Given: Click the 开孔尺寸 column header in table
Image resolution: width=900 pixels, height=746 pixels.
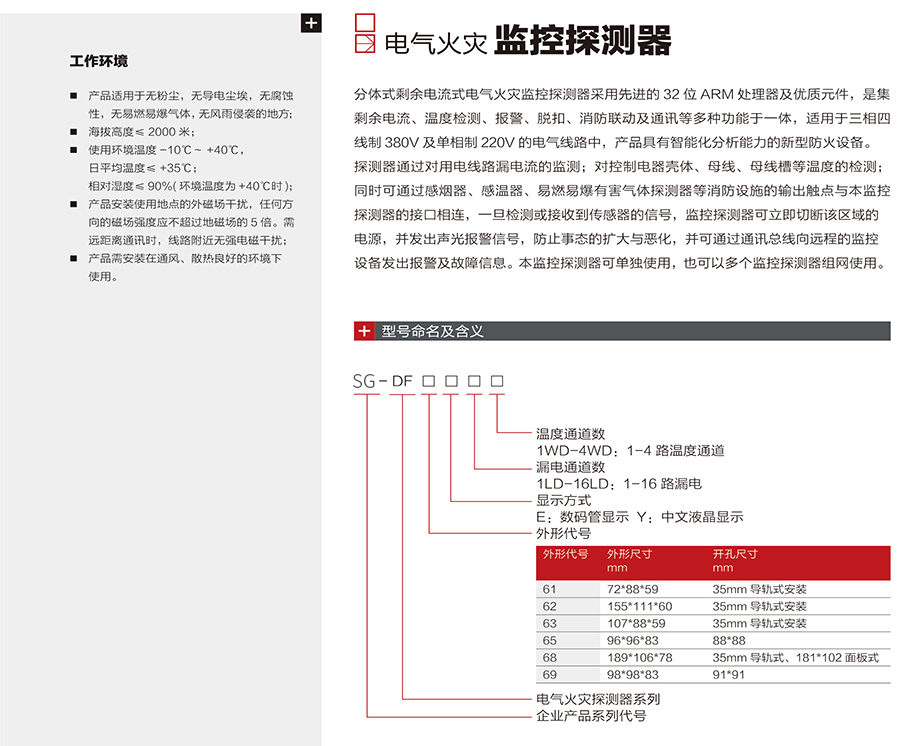Looking at the screenshot, I should pos(735,553).
